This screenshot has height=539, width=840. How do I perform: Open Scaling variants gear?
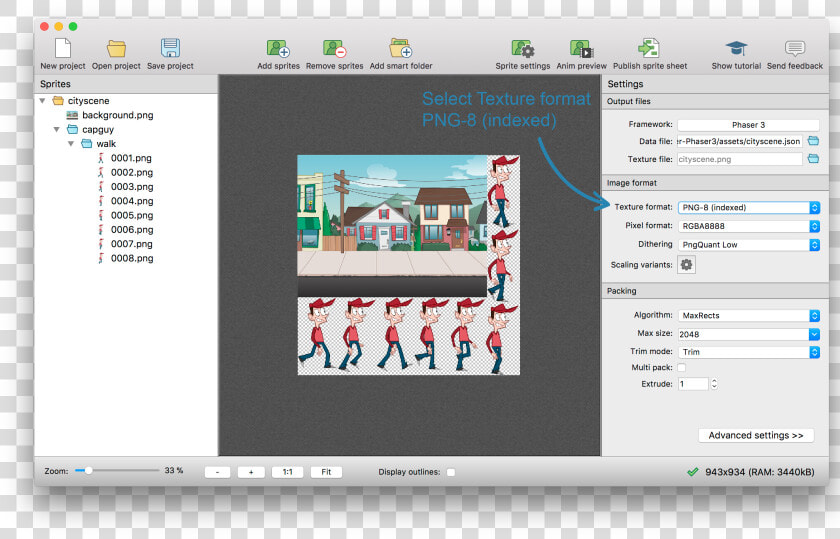[x=686, y=265]
